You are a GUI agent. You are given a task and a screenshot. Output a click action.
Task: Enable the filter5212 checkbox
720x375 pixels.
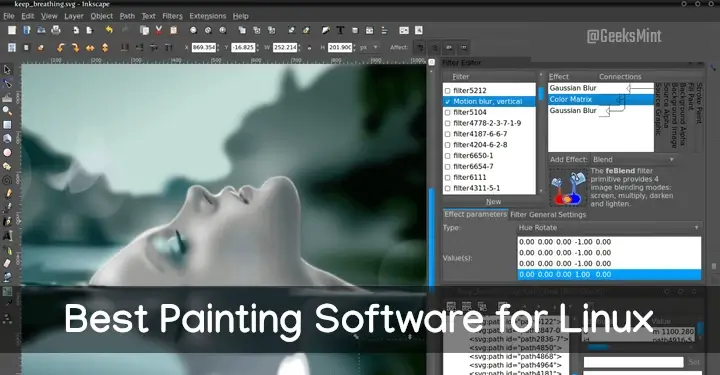(x=448, y=90)
